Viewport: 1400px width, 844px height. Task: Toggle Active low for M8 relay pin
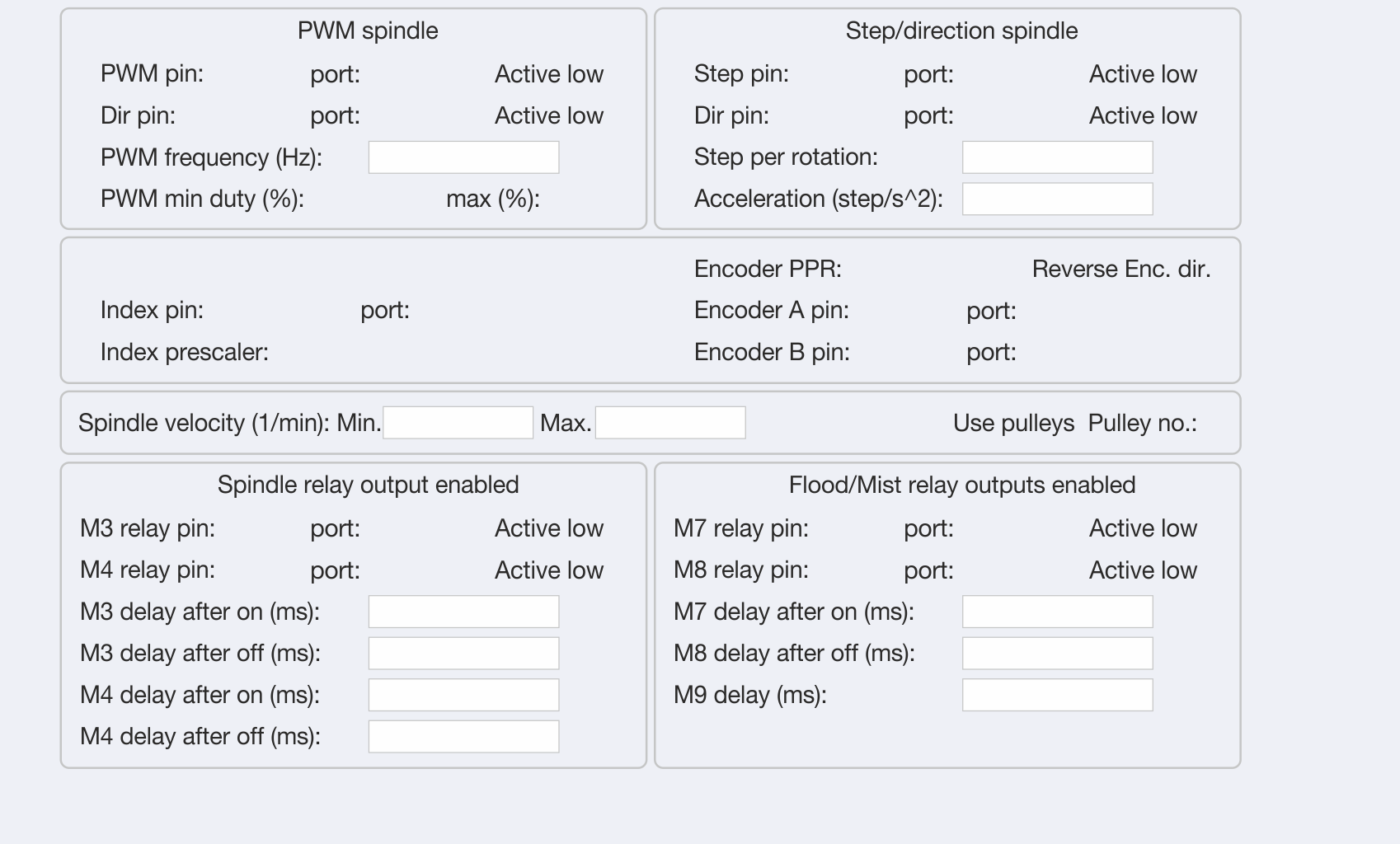[1142, 570]
